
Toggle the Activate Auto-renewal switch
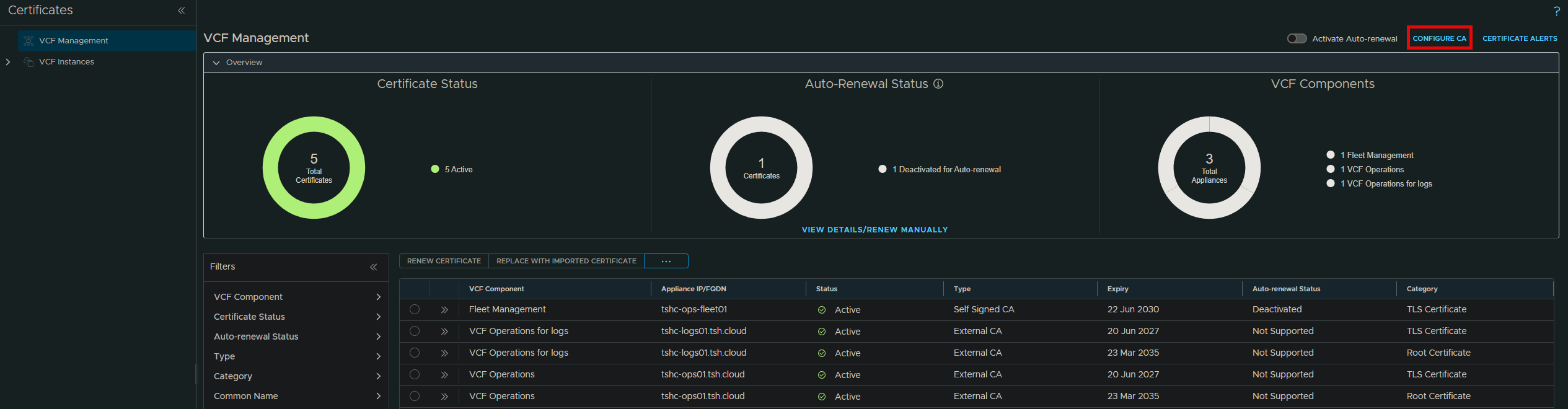[1297, 38]
